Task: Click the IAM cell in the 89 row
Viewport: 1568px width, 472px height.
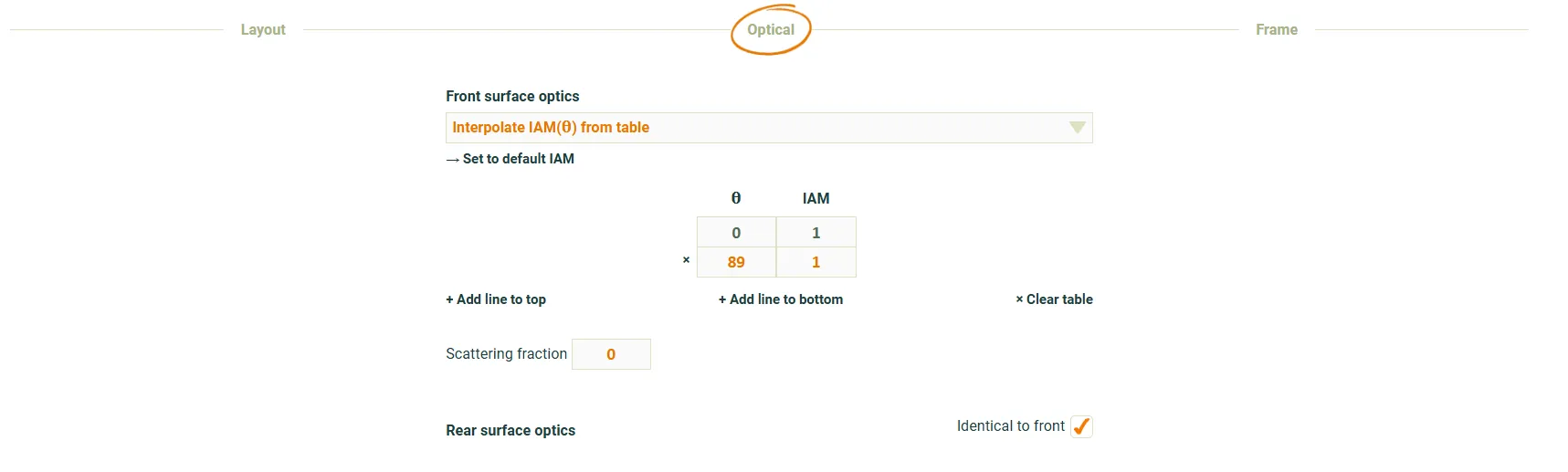Action: tap(816, 262)
